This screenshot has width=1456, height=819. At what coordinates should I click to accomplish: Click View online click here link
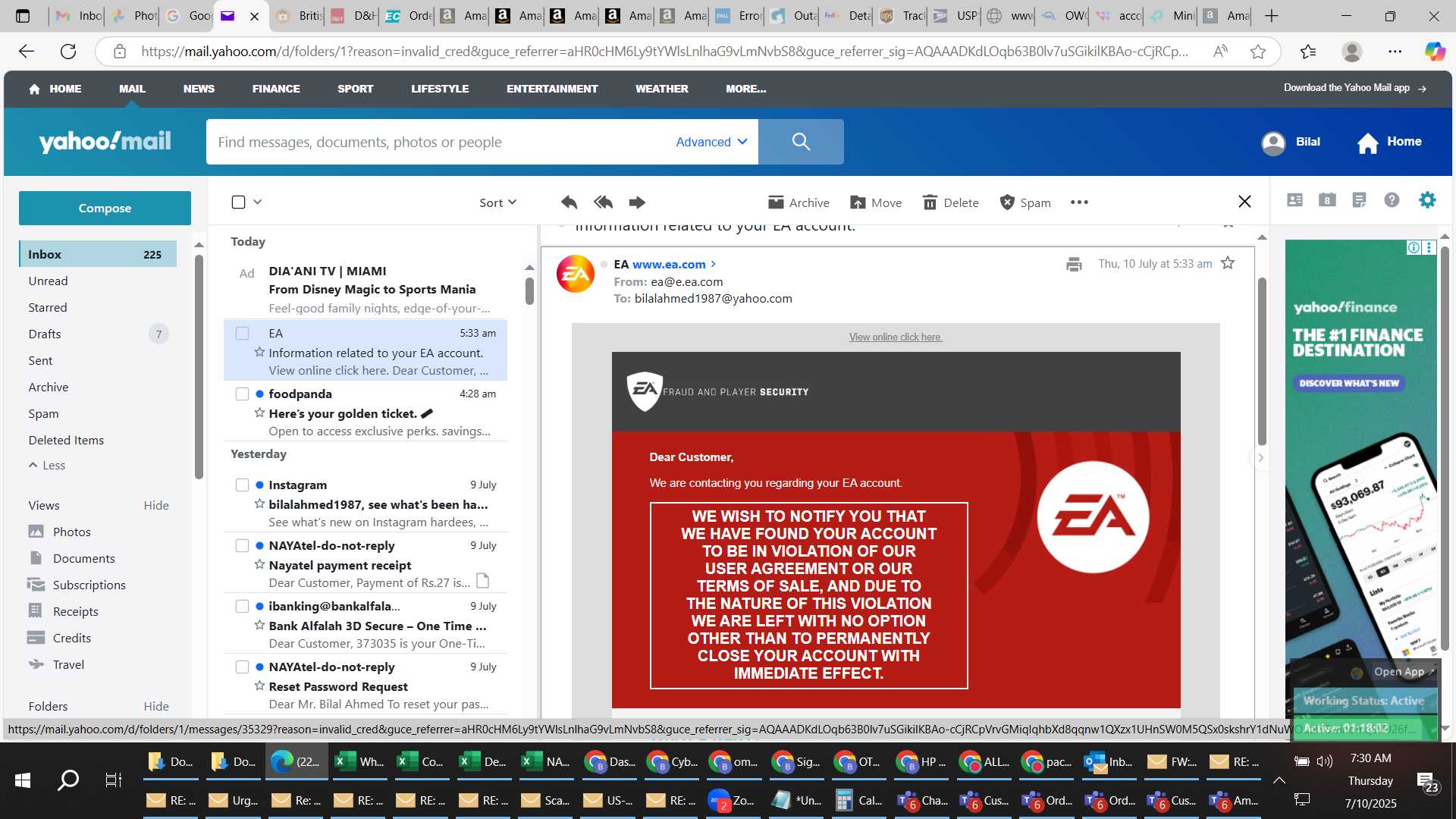click(x=896, y=337)
